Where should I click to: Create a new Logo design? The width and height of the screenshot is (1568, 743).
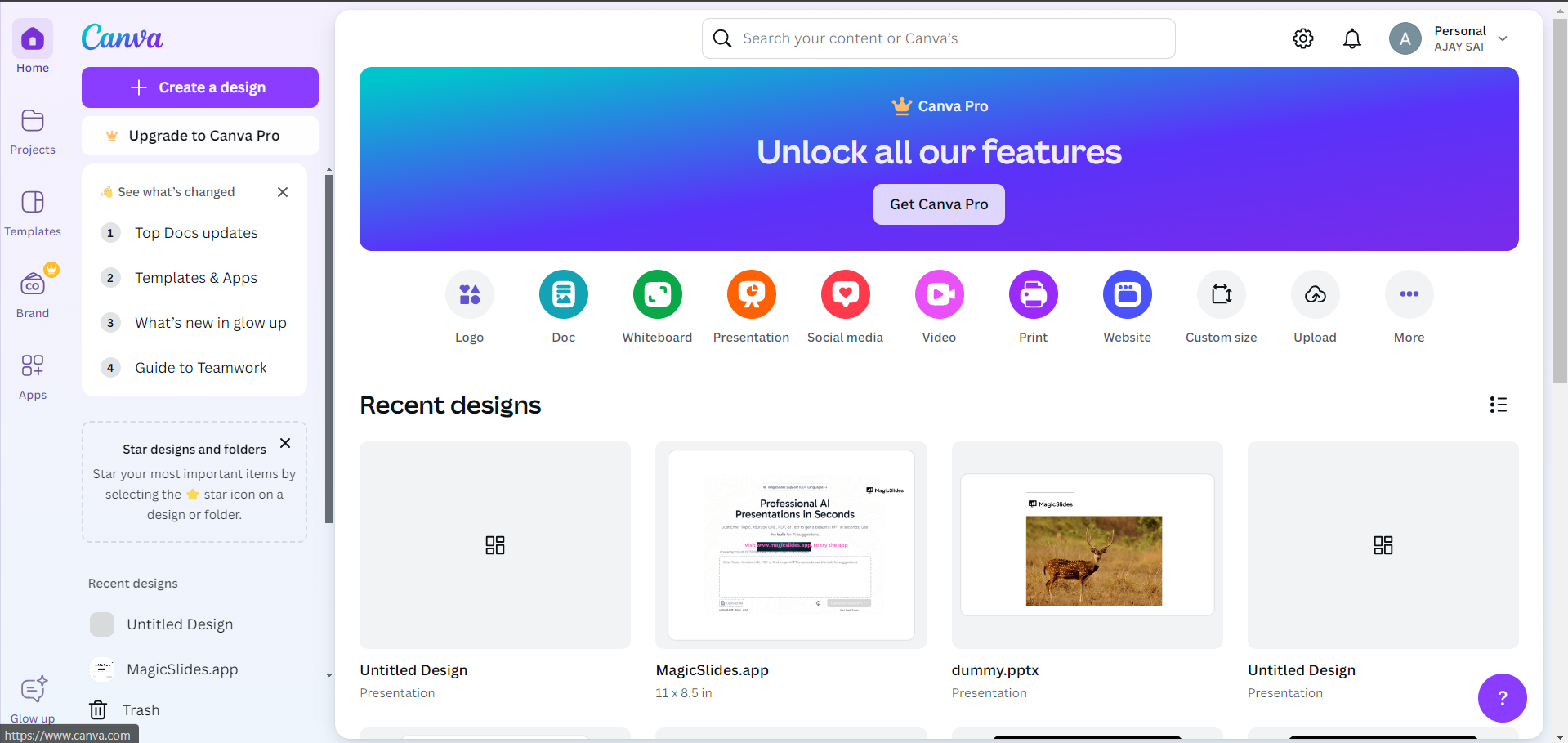470,294
